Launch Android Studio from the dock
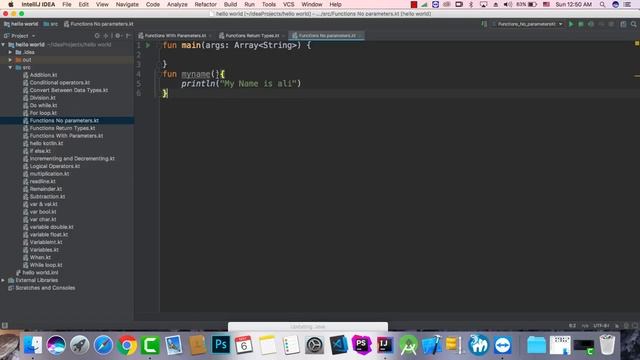 [408, 345]
